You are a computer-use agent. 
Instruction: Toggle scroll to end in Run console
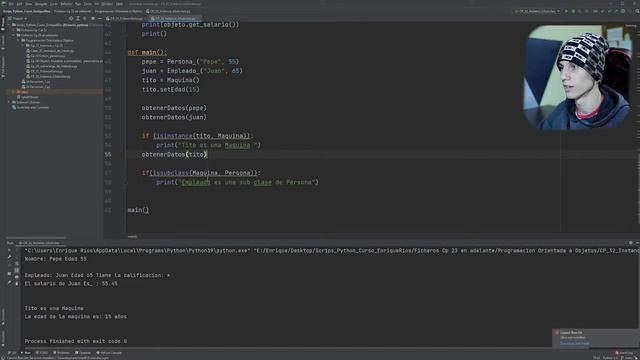(16, 270)
